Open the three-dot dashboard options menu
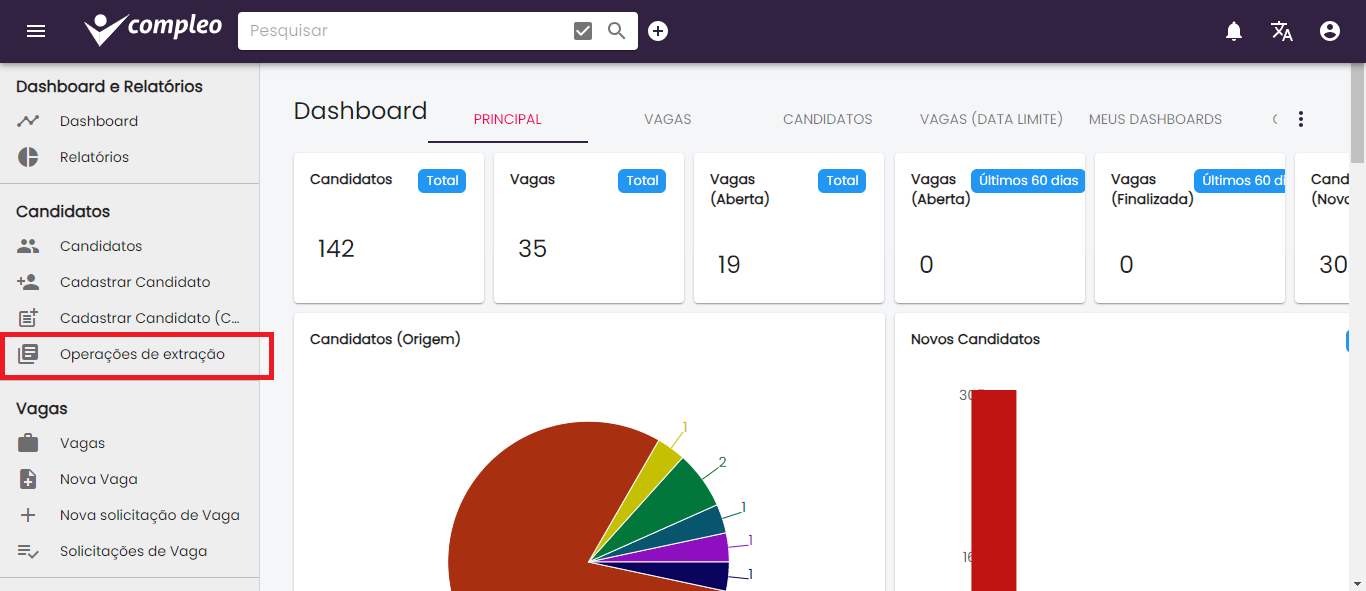This screenshot has height=591, width=1366. click(x=1301, y=119)
